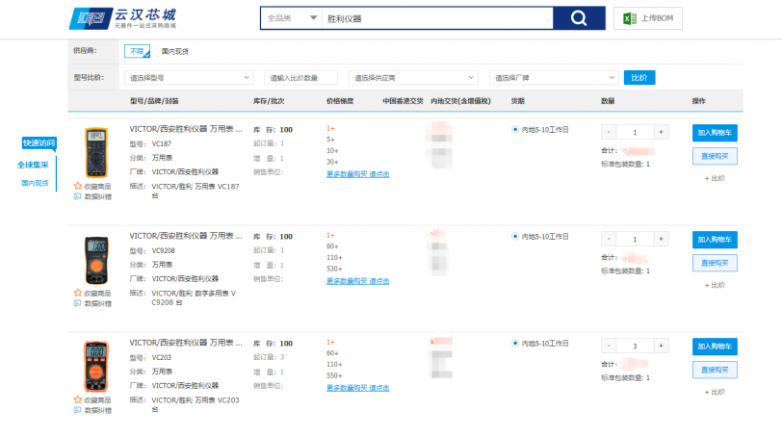
Task: Open VC9208 product title link
Action: pos(186,235)
